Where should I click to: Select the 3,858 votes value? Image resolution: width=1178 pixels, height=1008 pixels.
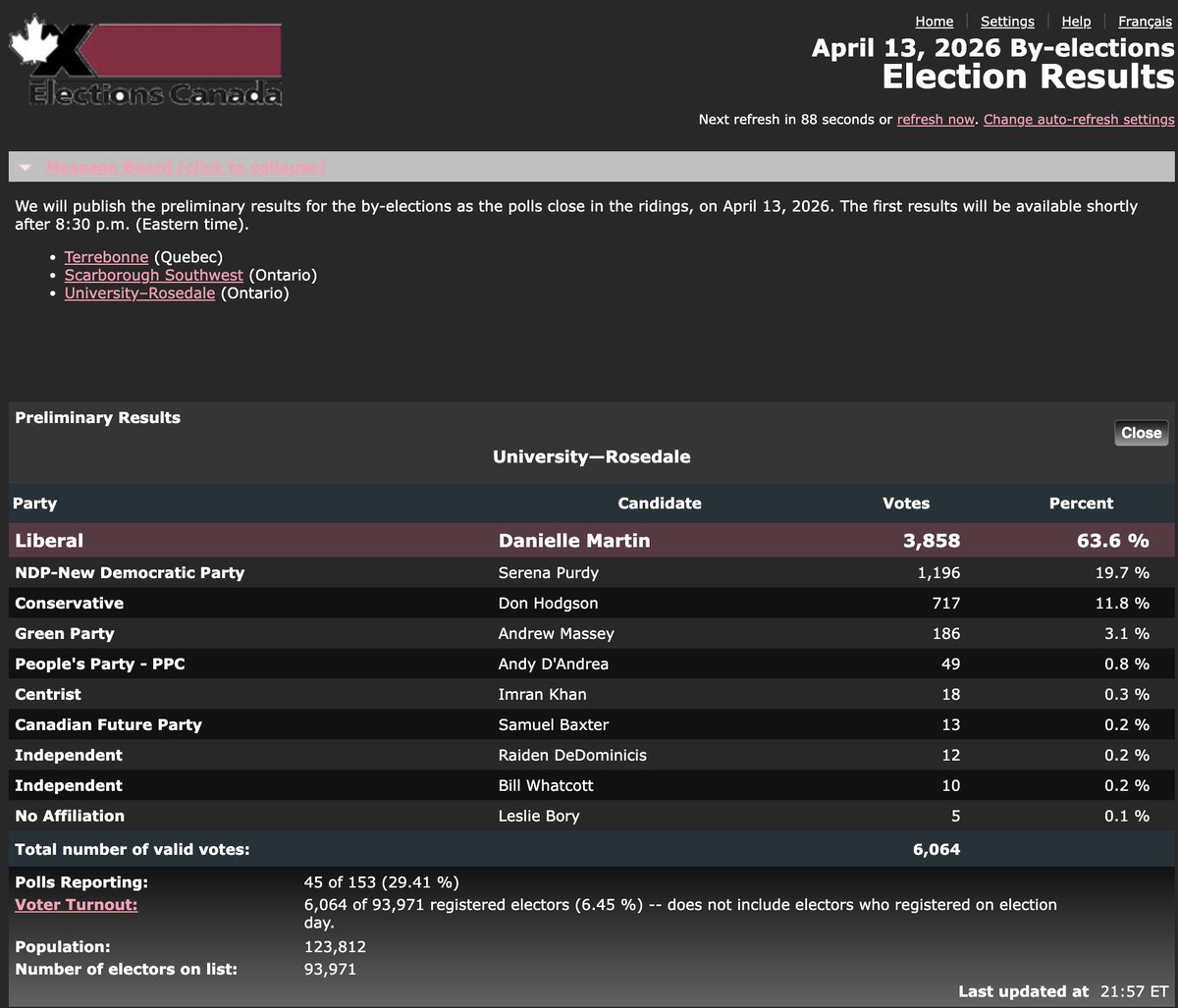pos(933,541)
